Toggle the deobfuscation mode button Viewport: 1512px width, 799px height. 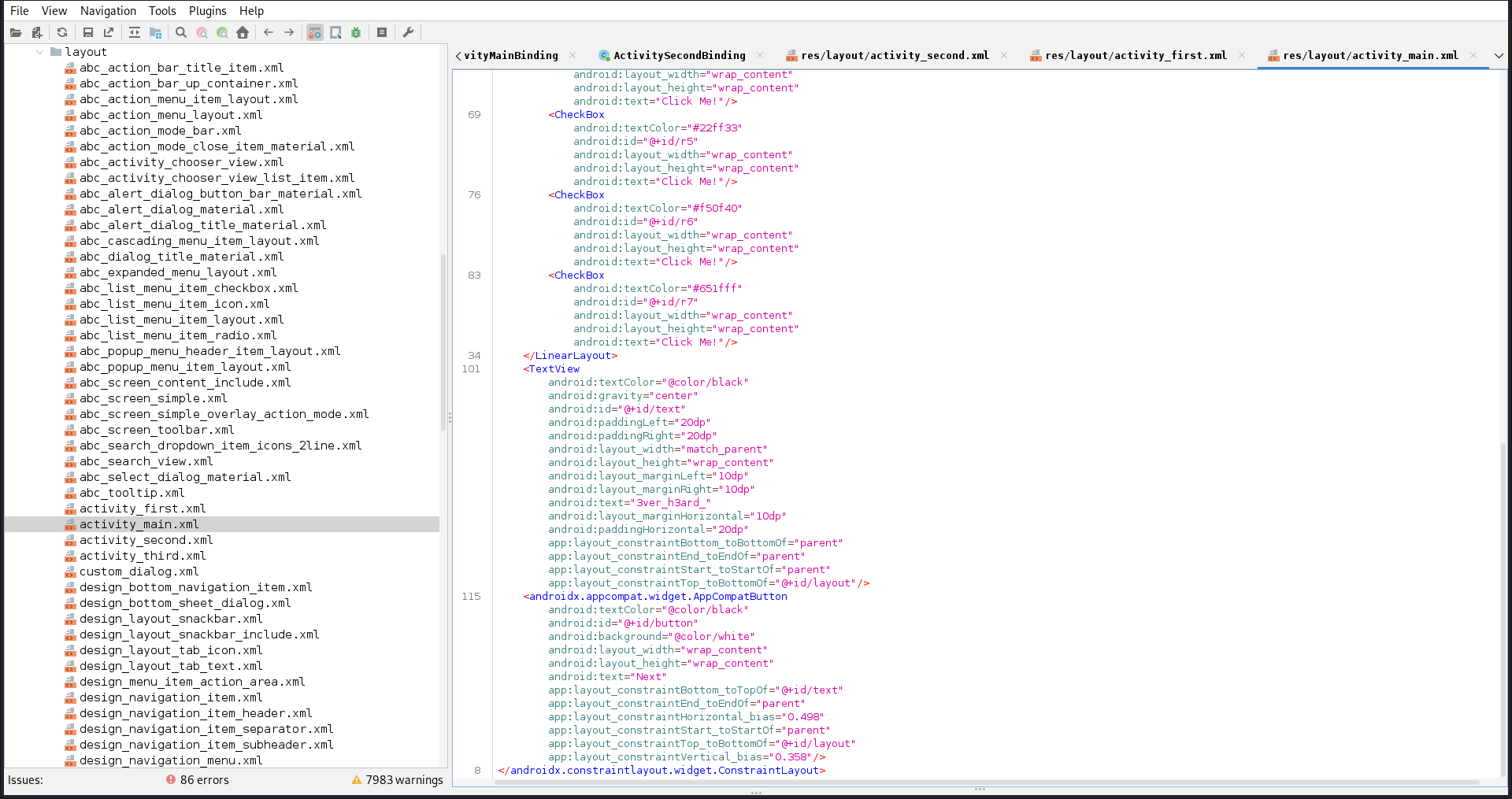pyautogui.click(x=315, y=32)
